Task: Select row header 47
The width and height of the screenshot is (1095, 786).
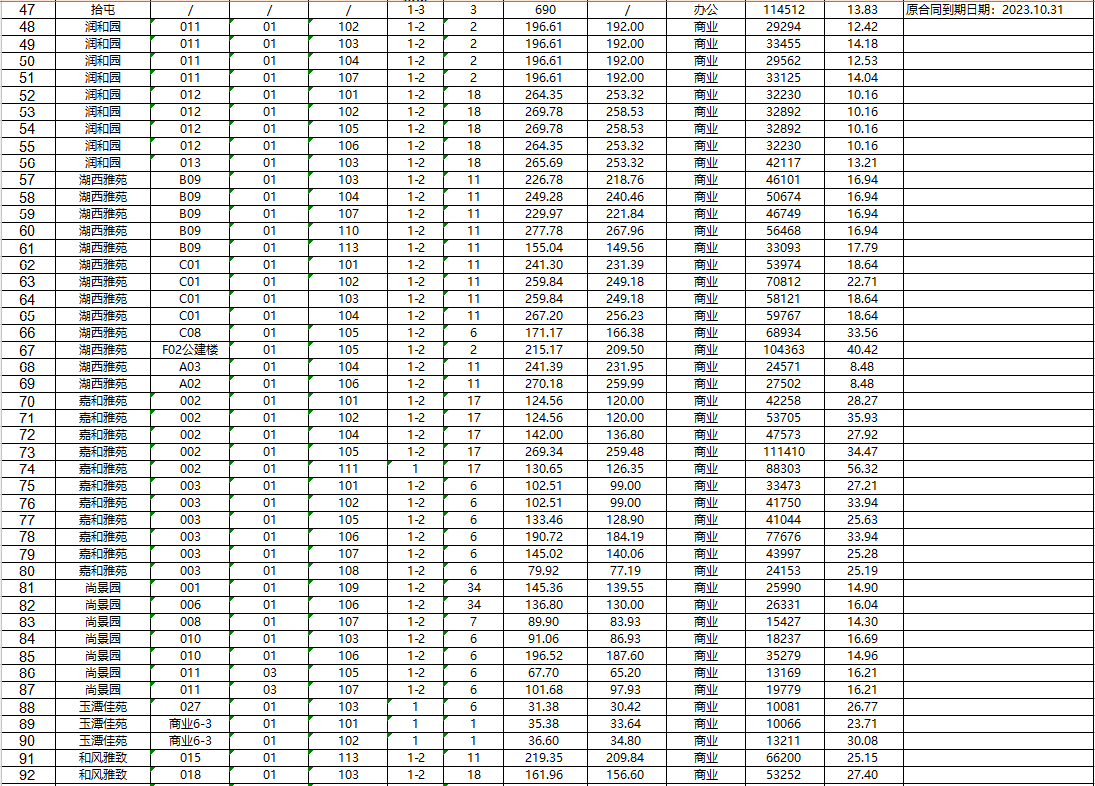Action: pyautogui.click(x=27, y=9)
